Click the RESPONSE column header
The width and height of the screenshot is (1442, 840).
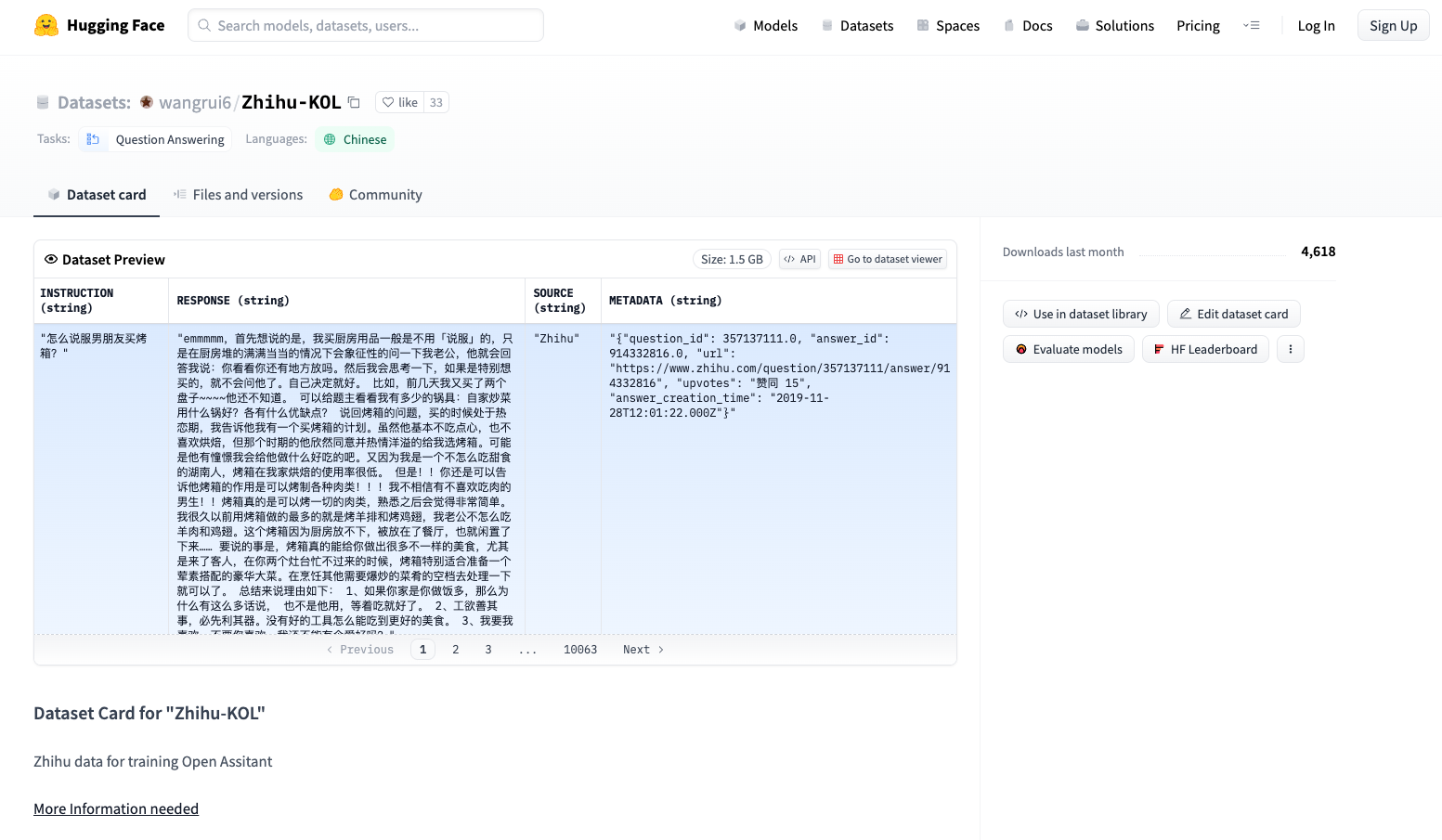(x=347, y=301)
